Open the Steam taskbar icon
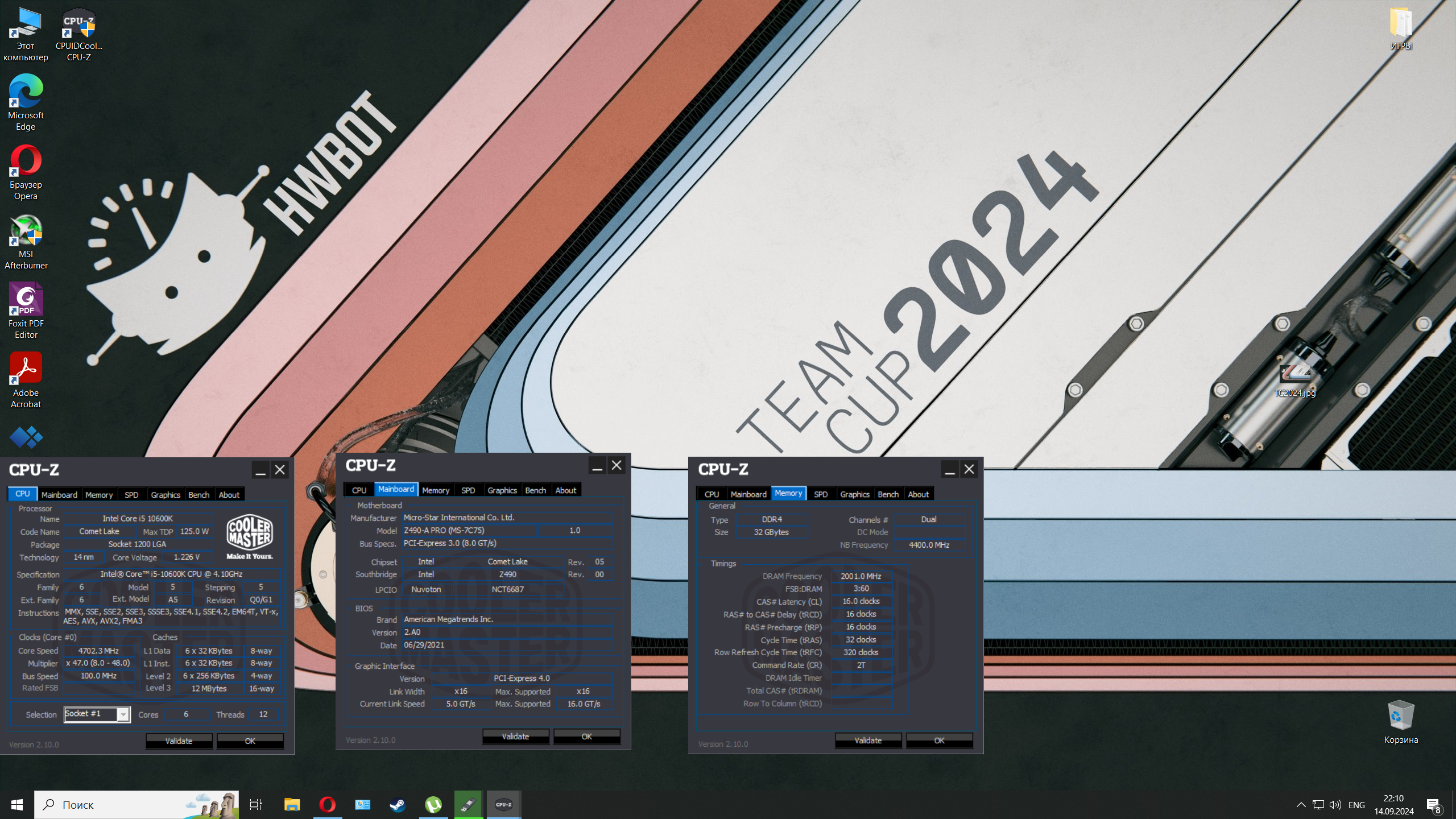 tap(398, 804)
